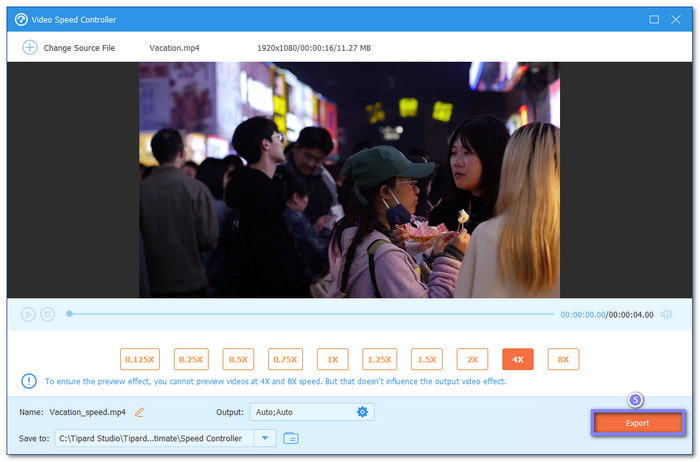Image resolution: width=700 pixels, height=462 pixels.
Task: Open output settings via the gear icon
Action: (x=362, y=412)
